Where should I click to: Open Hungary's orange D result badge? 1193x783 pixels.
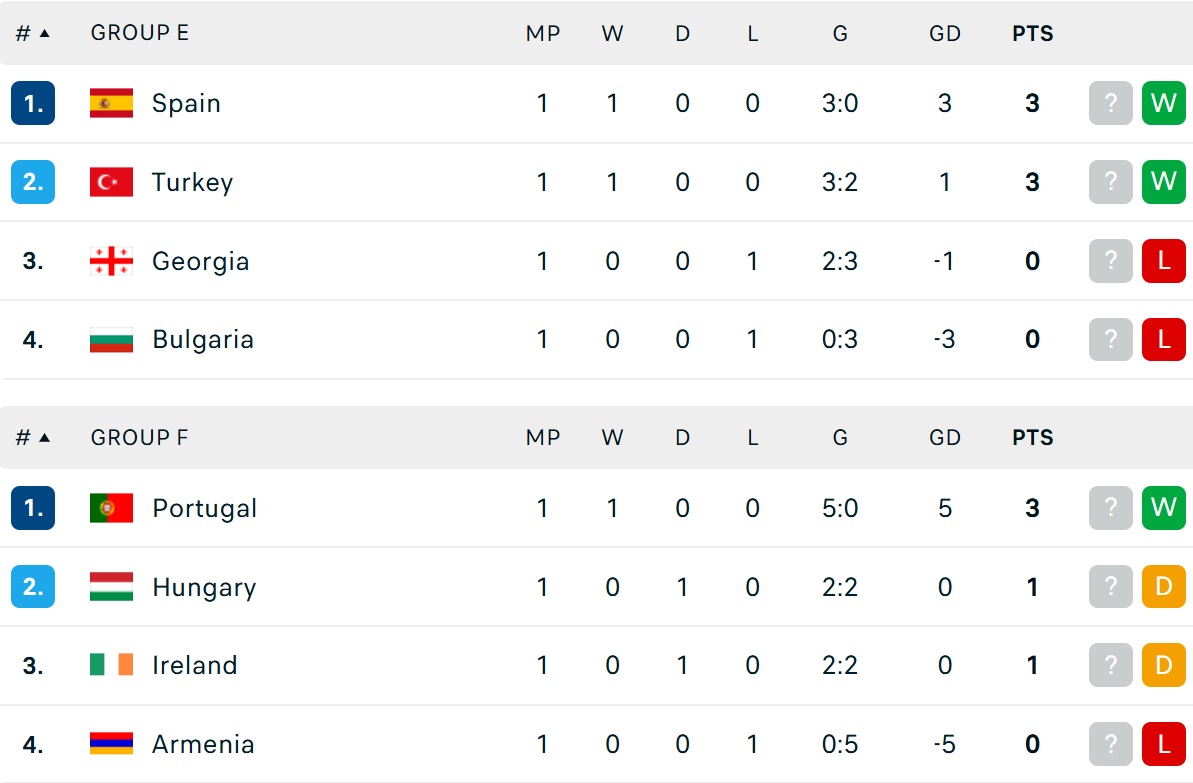pyautogui.click(x=1163, y=587)
